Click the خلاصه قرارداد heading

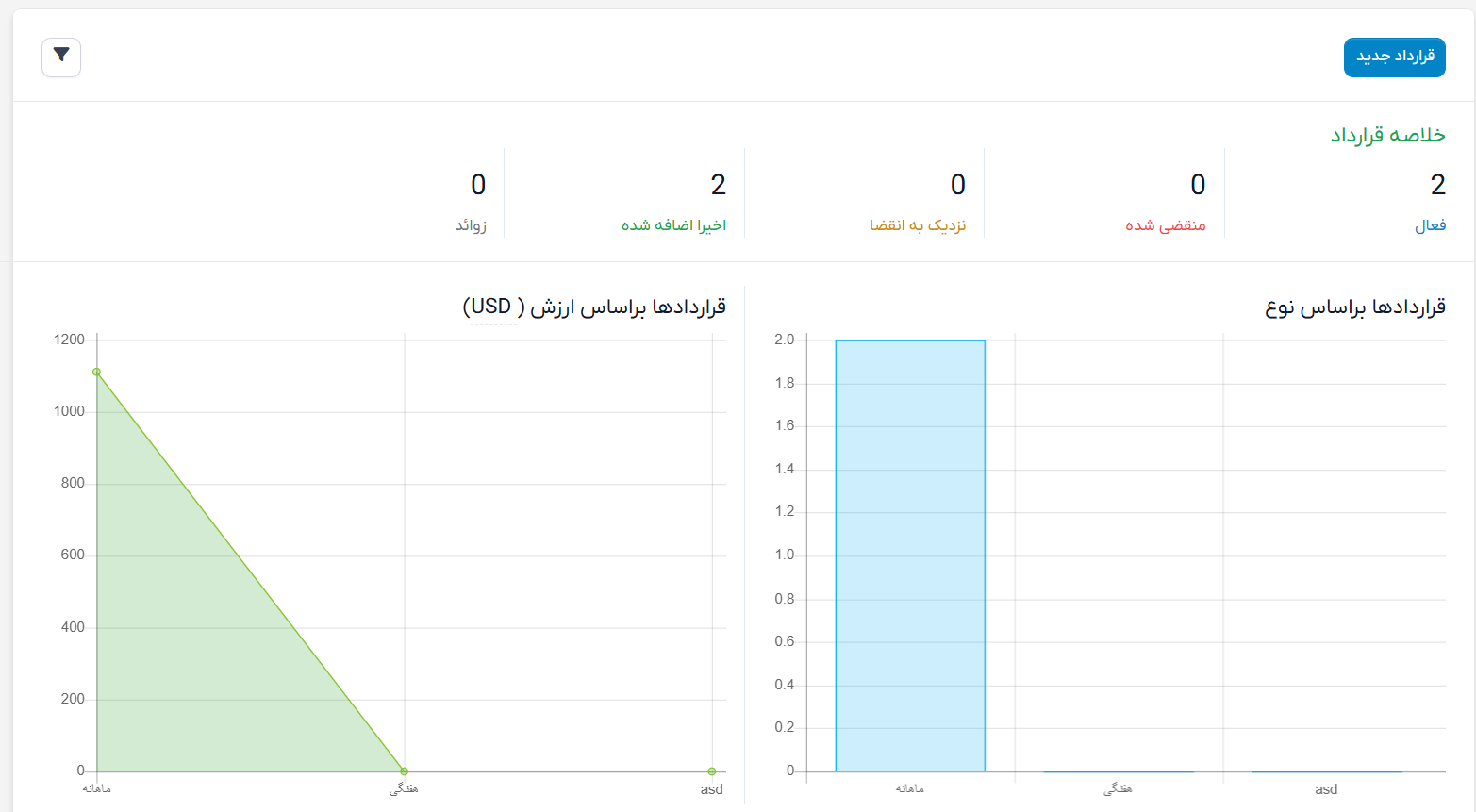click(1387, 135)
